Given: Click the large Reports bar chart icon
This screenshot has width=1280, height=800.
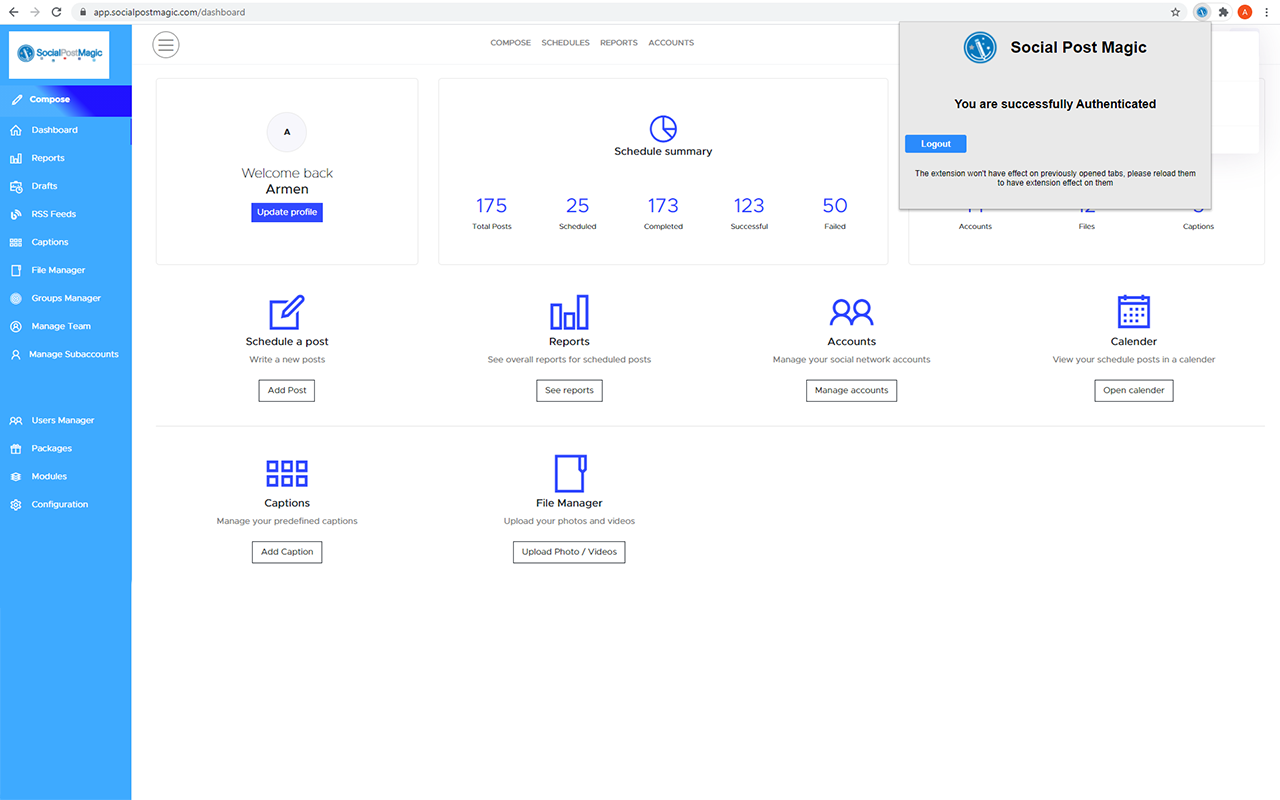Looking at the screenshot, I should 569,312.
